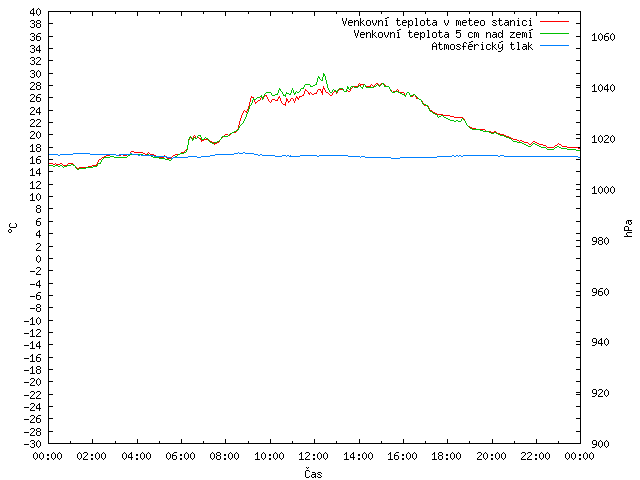Click the 04:00 time axis label
Image resolution: width=640 pixels, height=480 pixels.
136,456
